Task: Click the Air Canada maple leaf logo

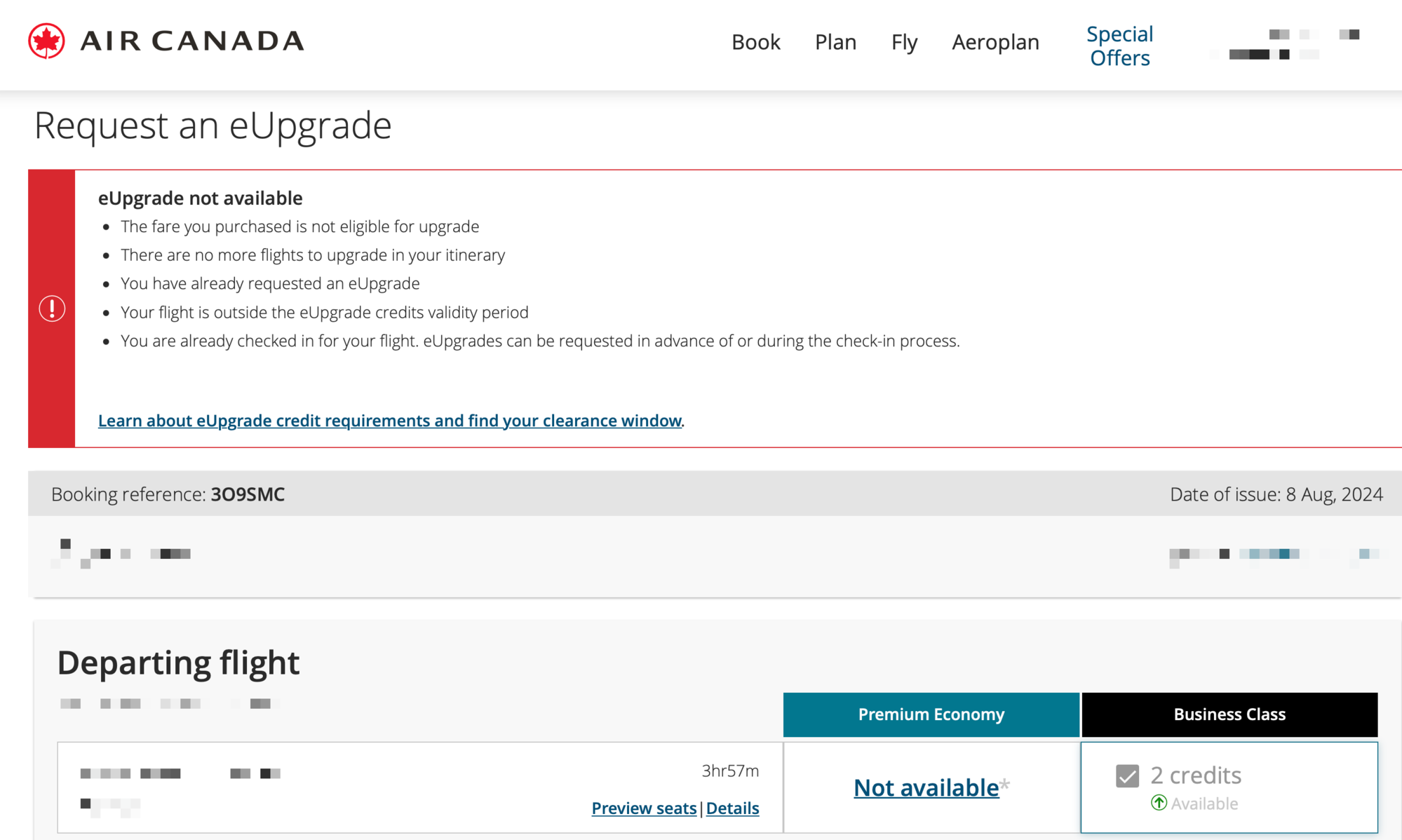Action: pos(46,40)
